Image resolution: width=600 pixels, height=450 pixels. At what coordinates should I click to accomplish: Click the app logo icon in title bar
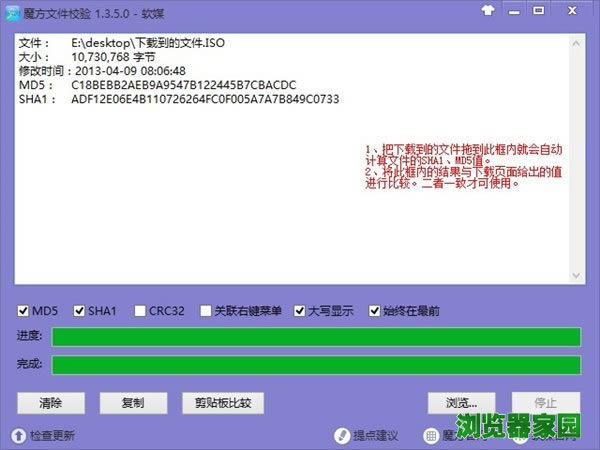tap(13, 13)
